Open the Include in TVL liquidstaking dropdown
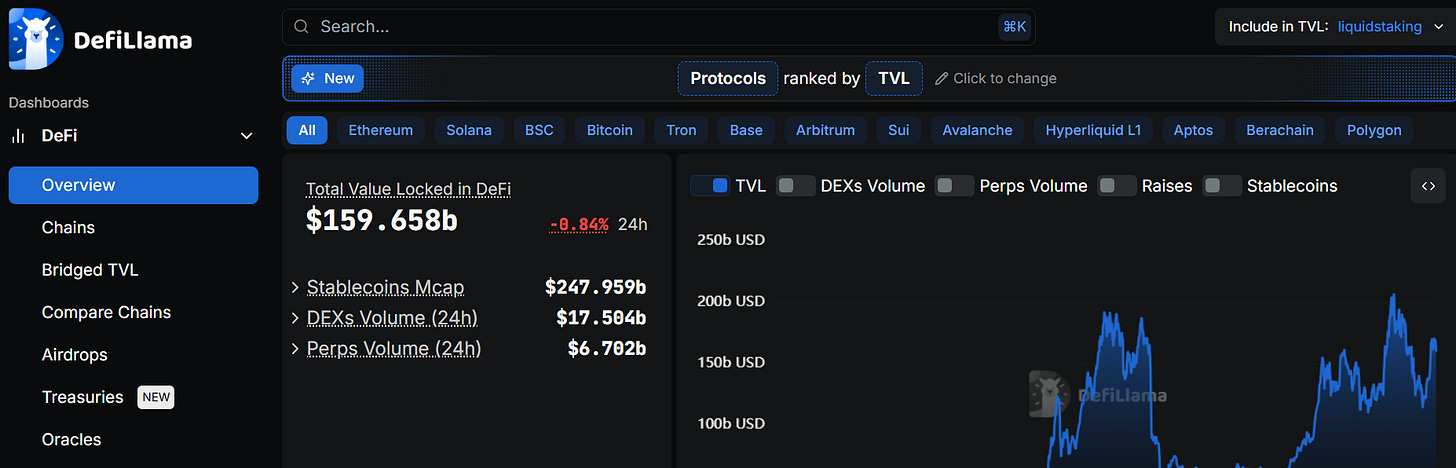This screenshot has width=1456, height=468. (x=1335, y=27)
